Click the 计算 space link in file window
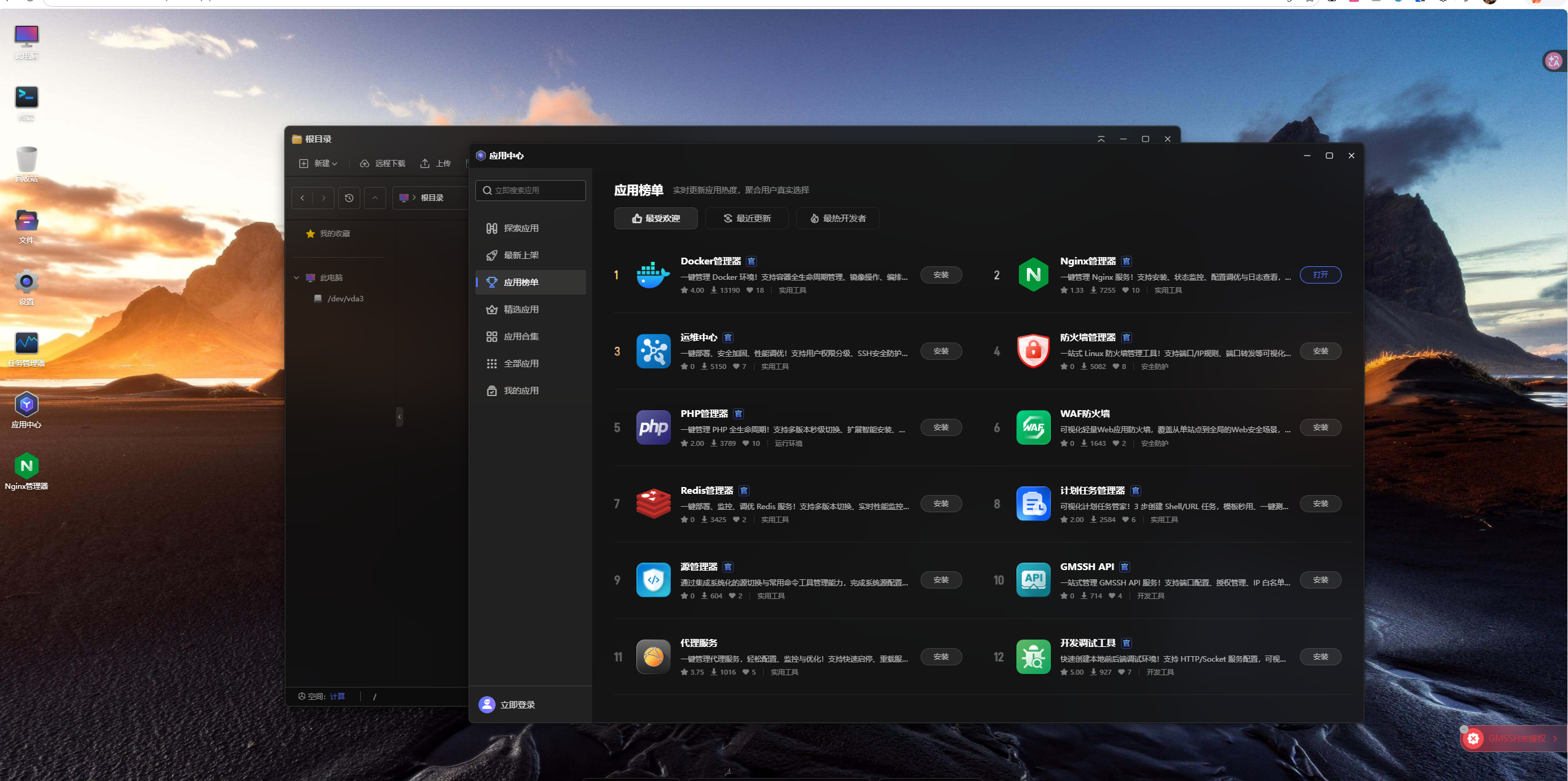The width and height of the screenshot is (1568, 781). (x=338, y=697)
